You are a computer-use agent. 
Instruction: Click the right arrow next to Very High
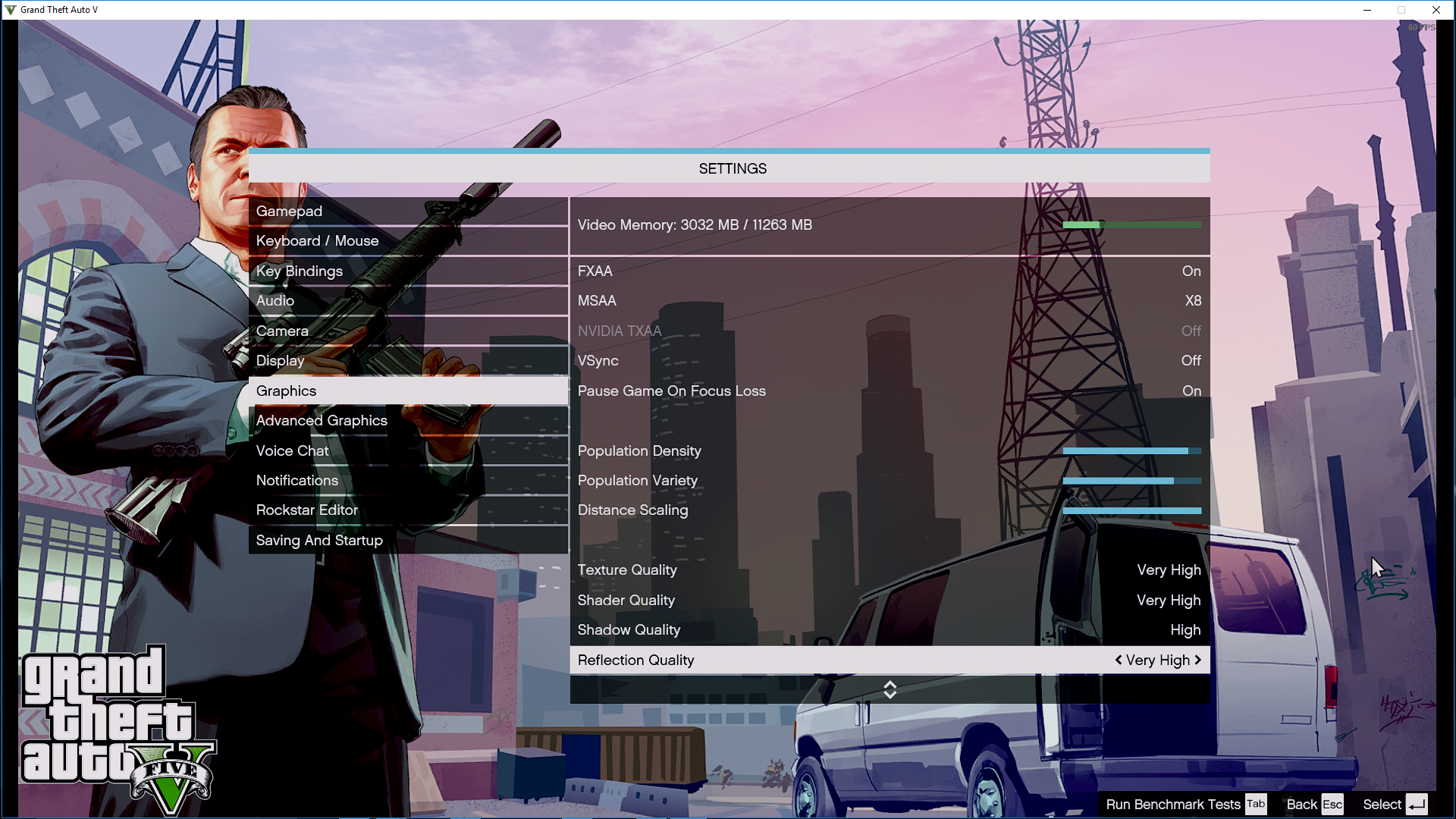click(1198, 660)
